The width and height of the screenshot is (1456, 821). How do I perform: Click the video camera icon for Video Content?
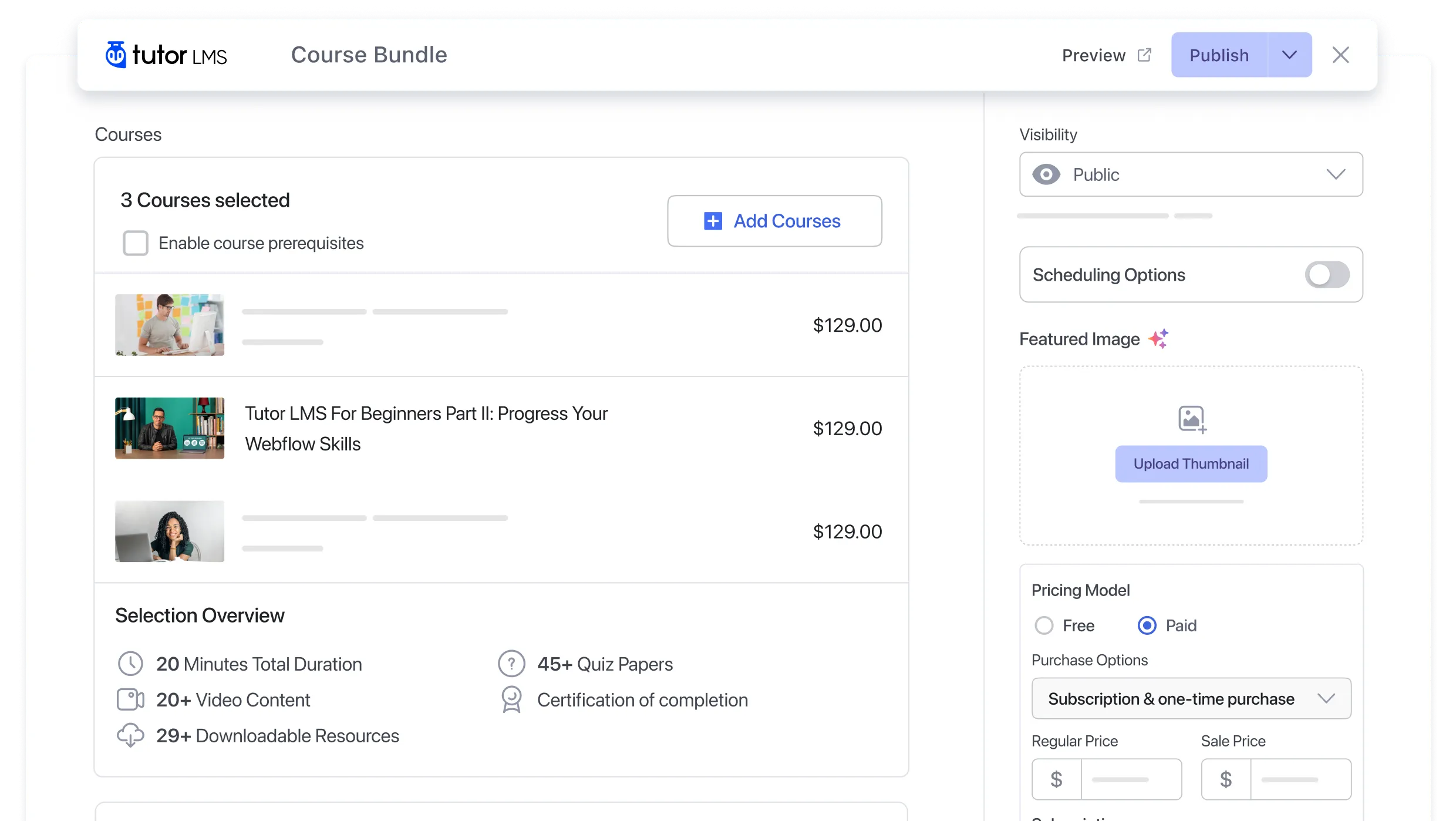[x=130, y=699]
